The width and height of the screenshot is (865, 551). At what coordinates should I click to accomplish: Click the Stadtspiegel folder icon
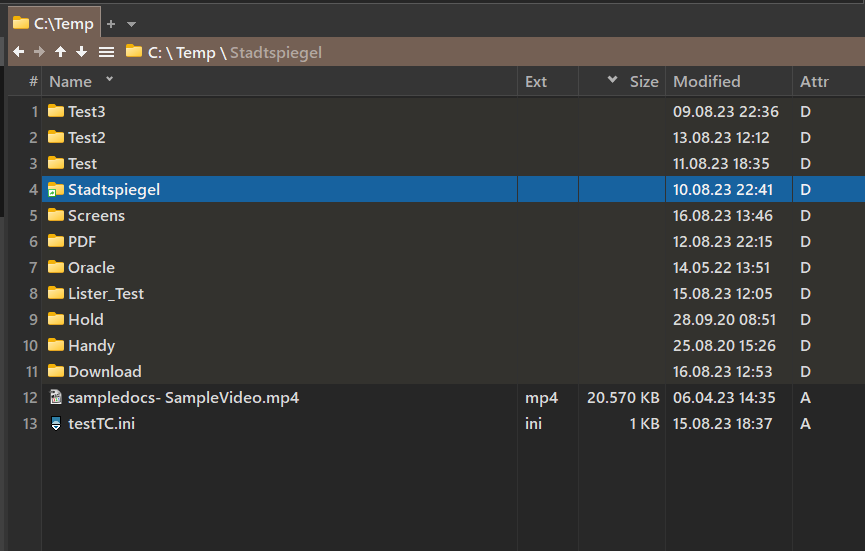[x=56, y=189]
